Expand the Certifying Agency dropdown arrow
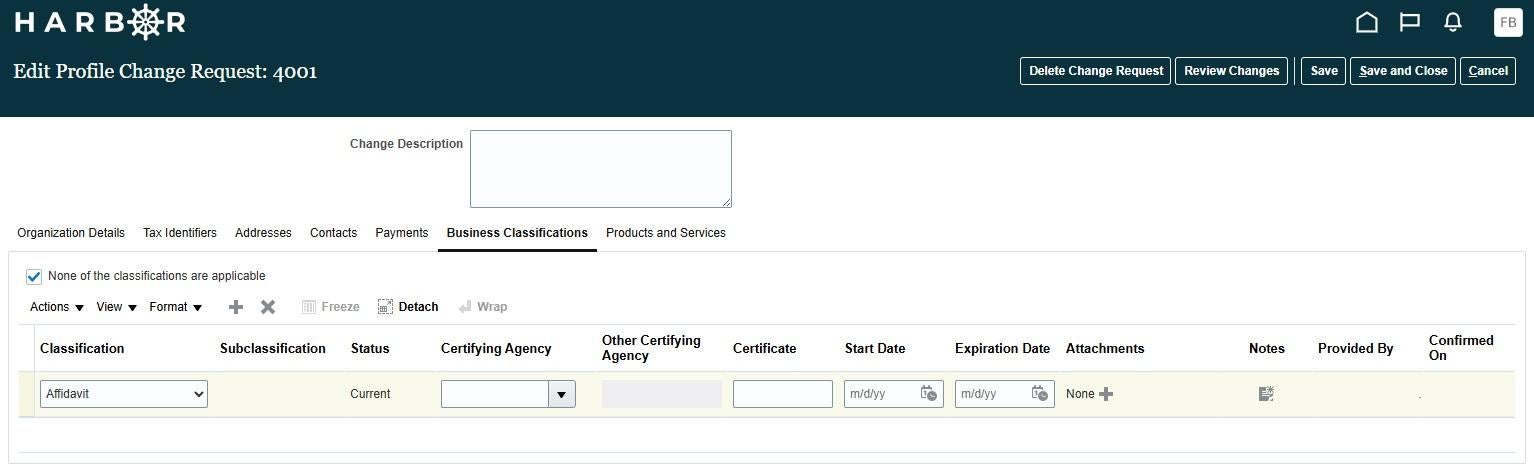The height and width of the screenshot is (471, 1534). (561, 394)
